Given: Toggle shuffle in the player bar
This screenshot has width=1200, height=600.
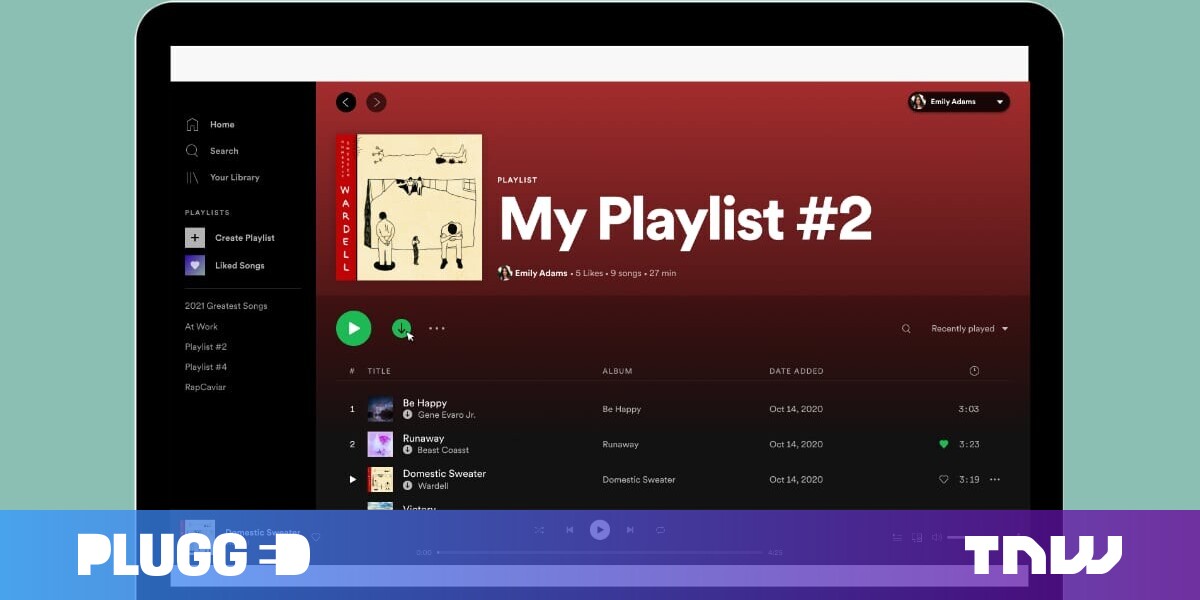Looking at the screenshot, I should click(x=539, y=530).
